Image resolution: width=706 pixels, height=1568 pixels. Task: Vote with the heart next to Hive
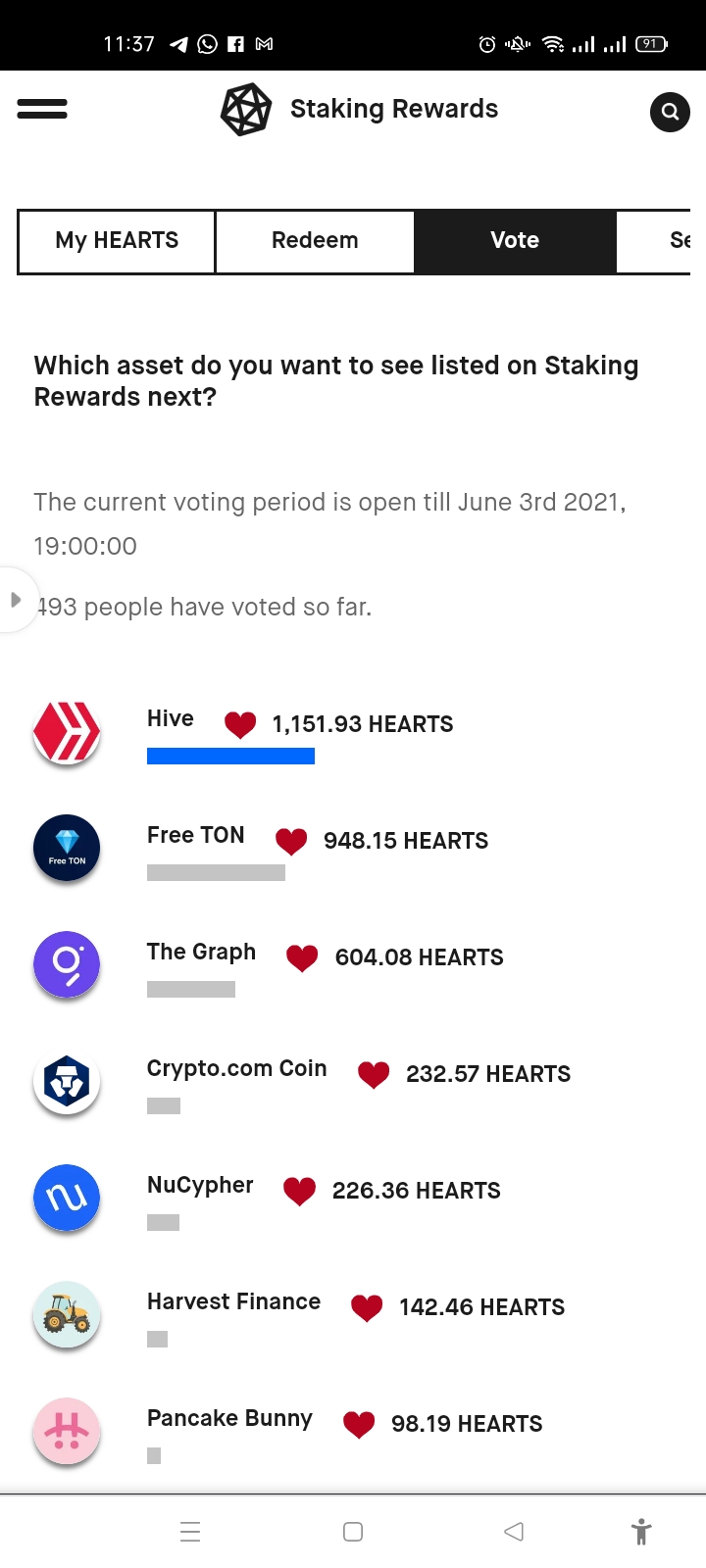[240, 725]
